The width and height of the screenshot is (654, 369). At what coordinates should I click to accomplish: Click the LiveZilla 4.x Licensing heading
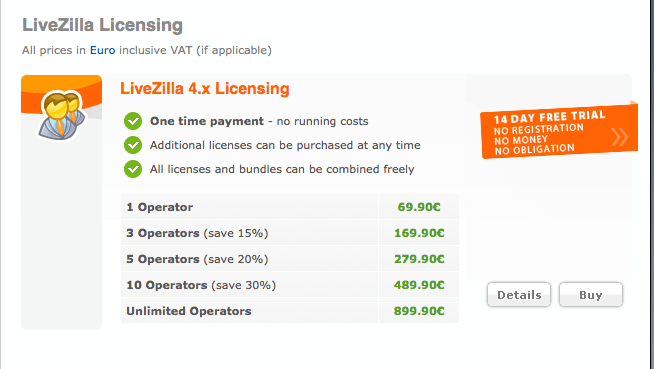(205, 89)
